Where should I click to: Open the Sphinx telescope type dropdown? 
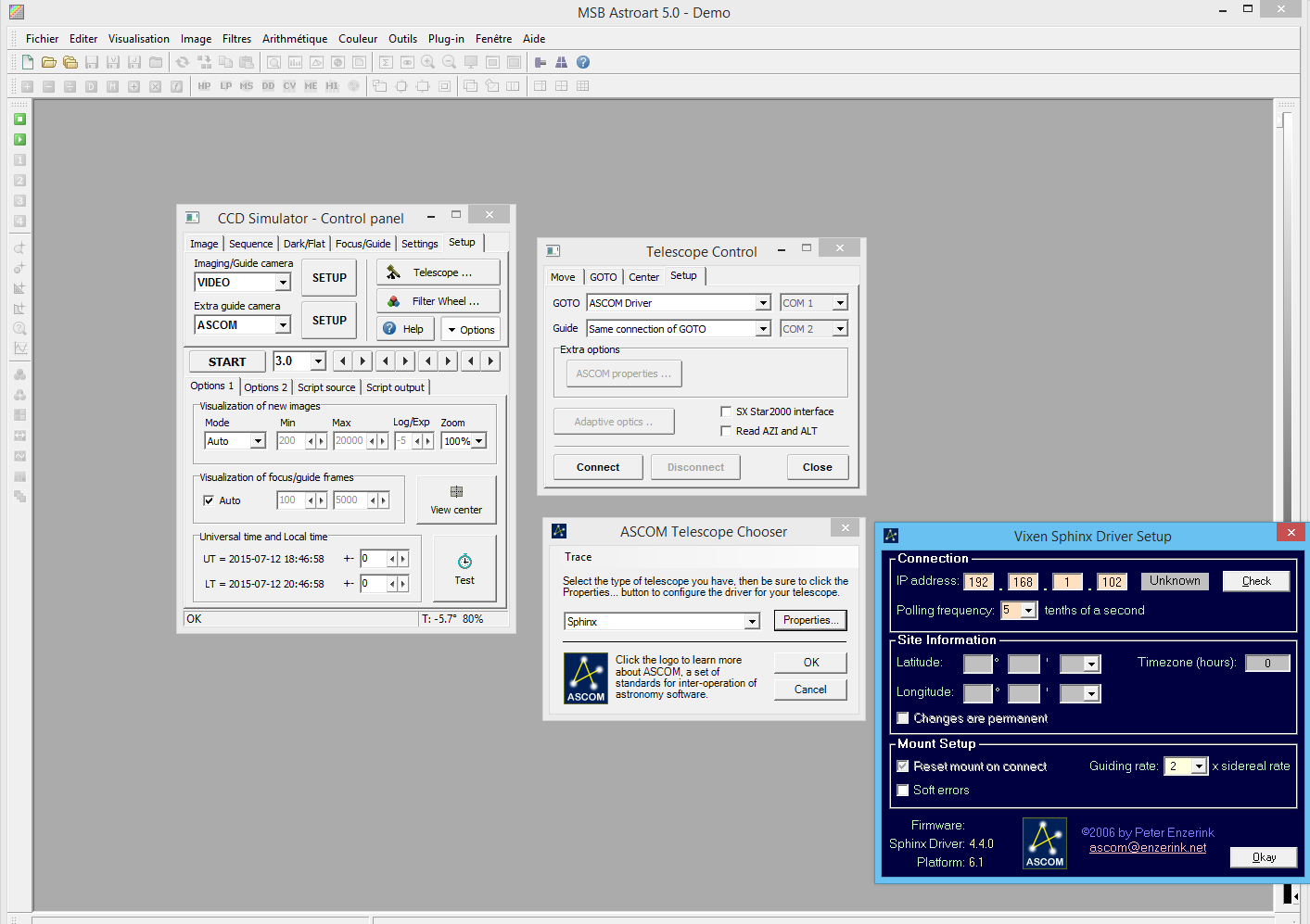[753, 622]
